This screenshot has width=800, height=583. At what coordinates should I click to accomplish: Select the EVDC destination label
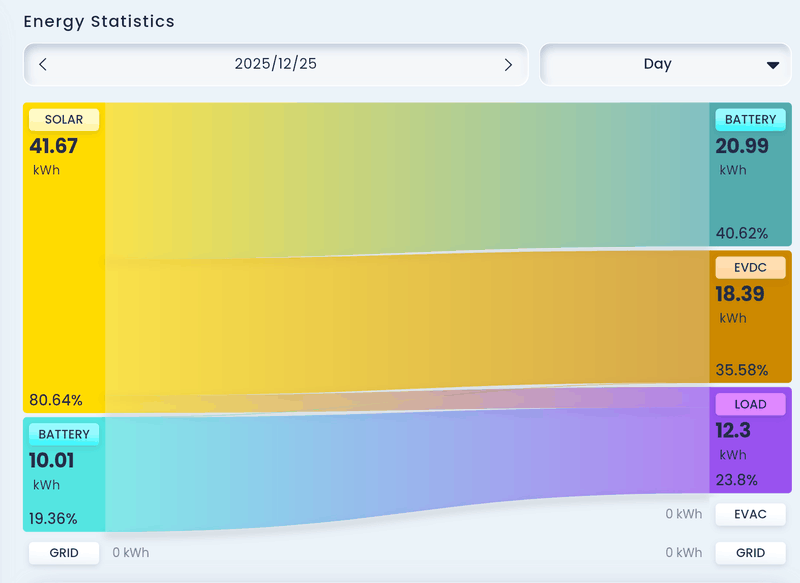tap(750, 267)
